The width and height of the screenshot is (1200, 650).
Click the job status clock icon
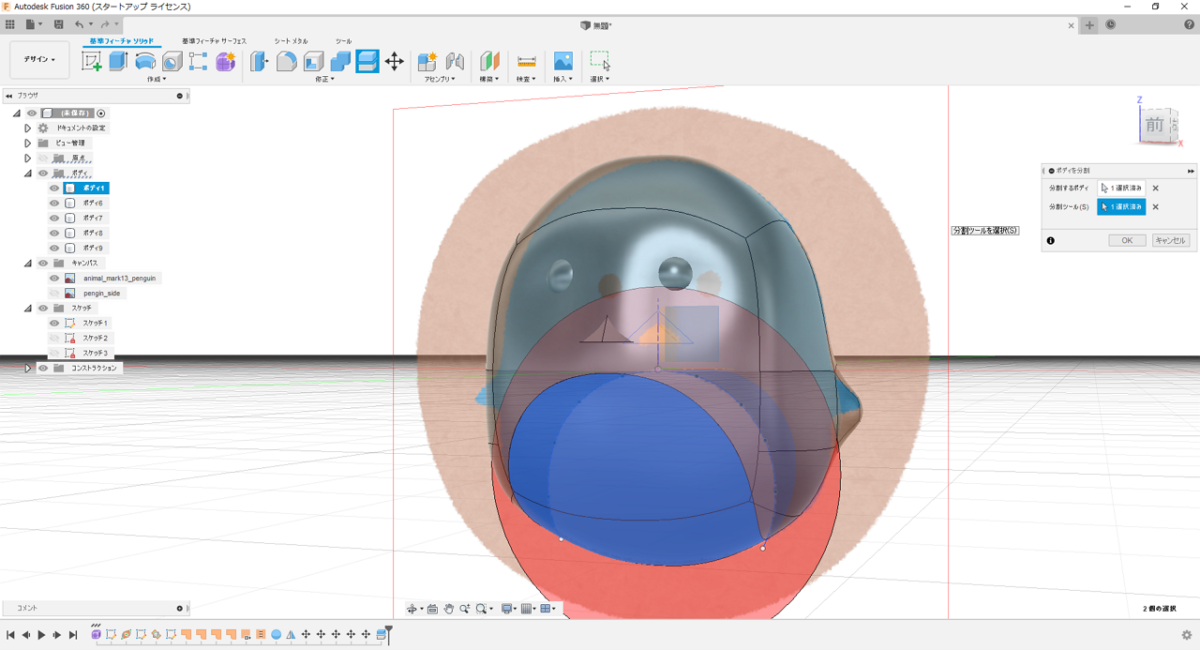tap(1111, 24)
